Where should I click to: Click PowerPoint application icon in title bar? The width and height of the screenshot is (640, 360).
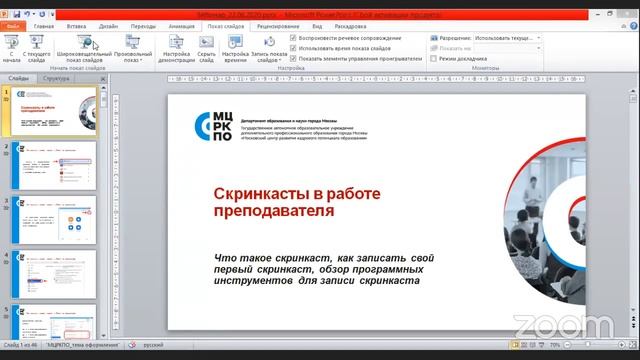click(4, 14)
